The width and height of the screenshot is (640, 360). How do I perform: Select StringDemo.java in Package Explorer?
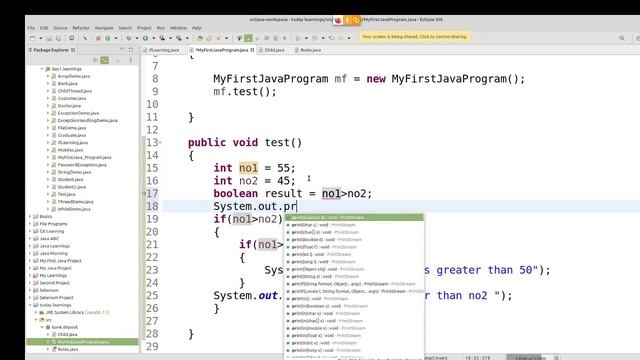click(x=74, y=172)
